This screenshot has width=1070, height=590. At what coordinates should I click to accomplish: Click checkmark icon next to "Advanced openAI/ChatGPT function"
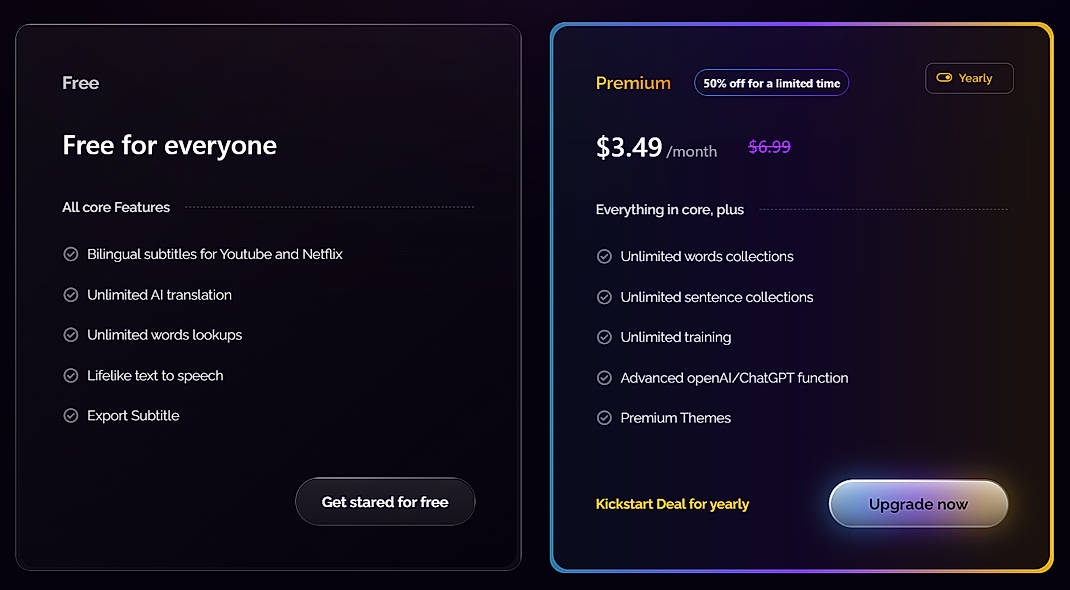[x=604, y=377]
